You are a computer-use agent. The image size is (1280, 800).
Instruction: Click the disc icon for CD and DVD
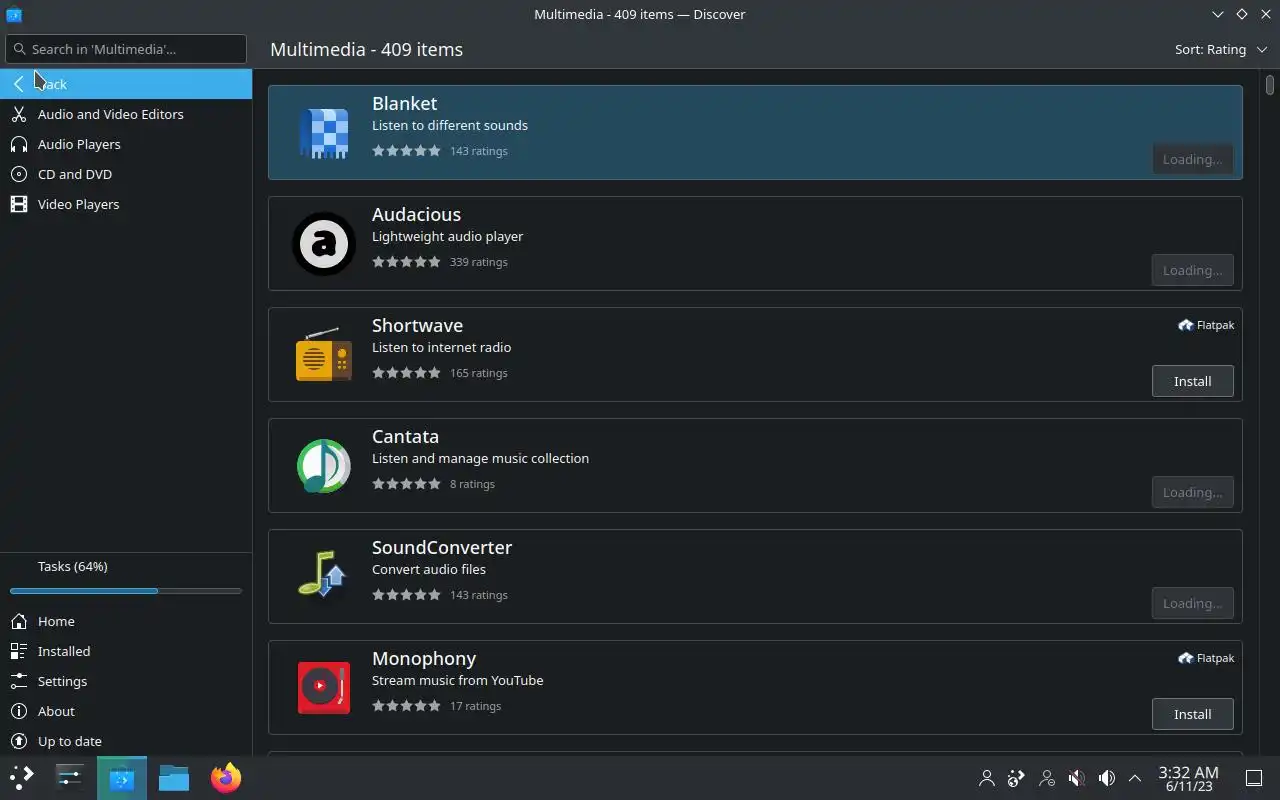pos(19,174)
